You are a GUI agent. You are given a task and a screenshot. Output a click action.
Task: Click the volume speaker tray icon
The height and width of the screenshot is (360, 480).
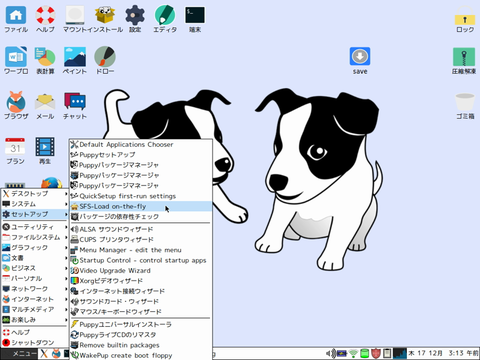[331, 353]
